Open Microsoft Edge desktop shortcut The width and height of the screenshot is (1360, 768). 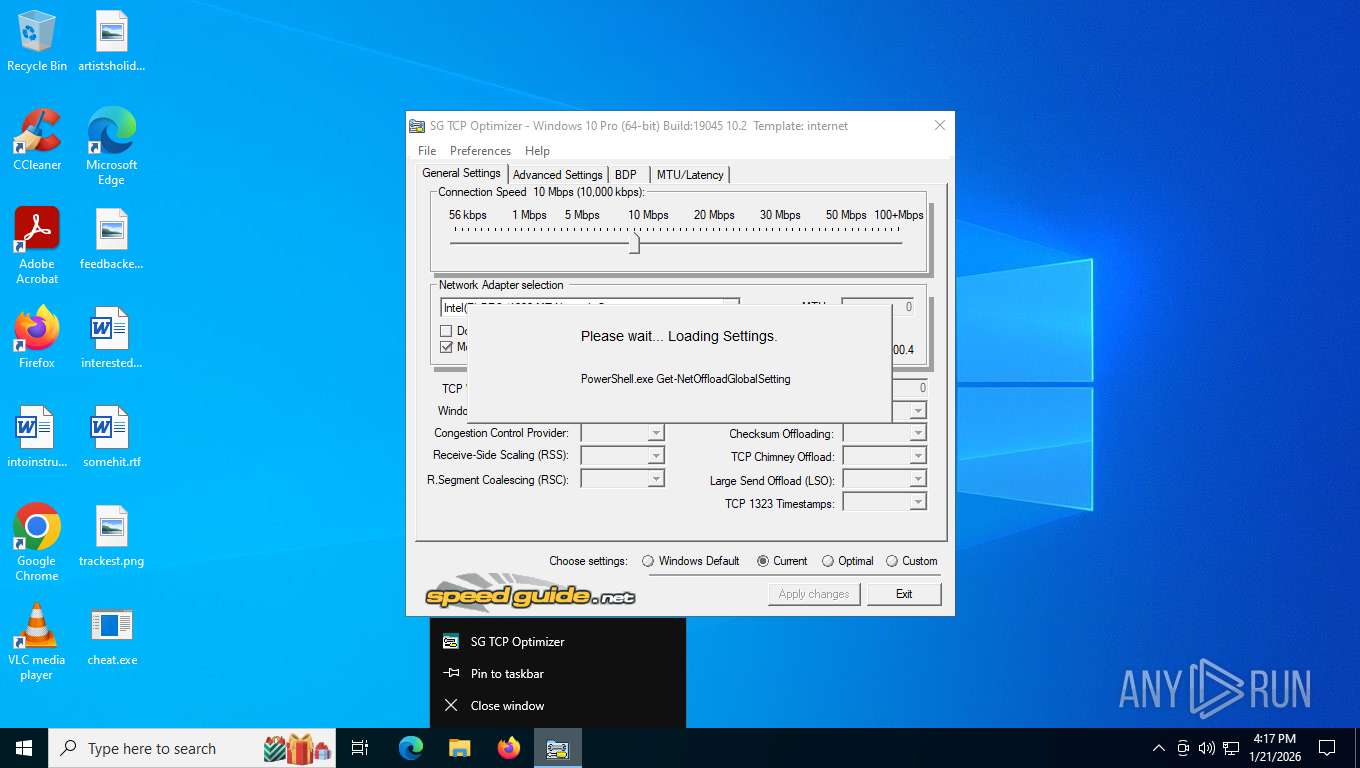[111, 147]
